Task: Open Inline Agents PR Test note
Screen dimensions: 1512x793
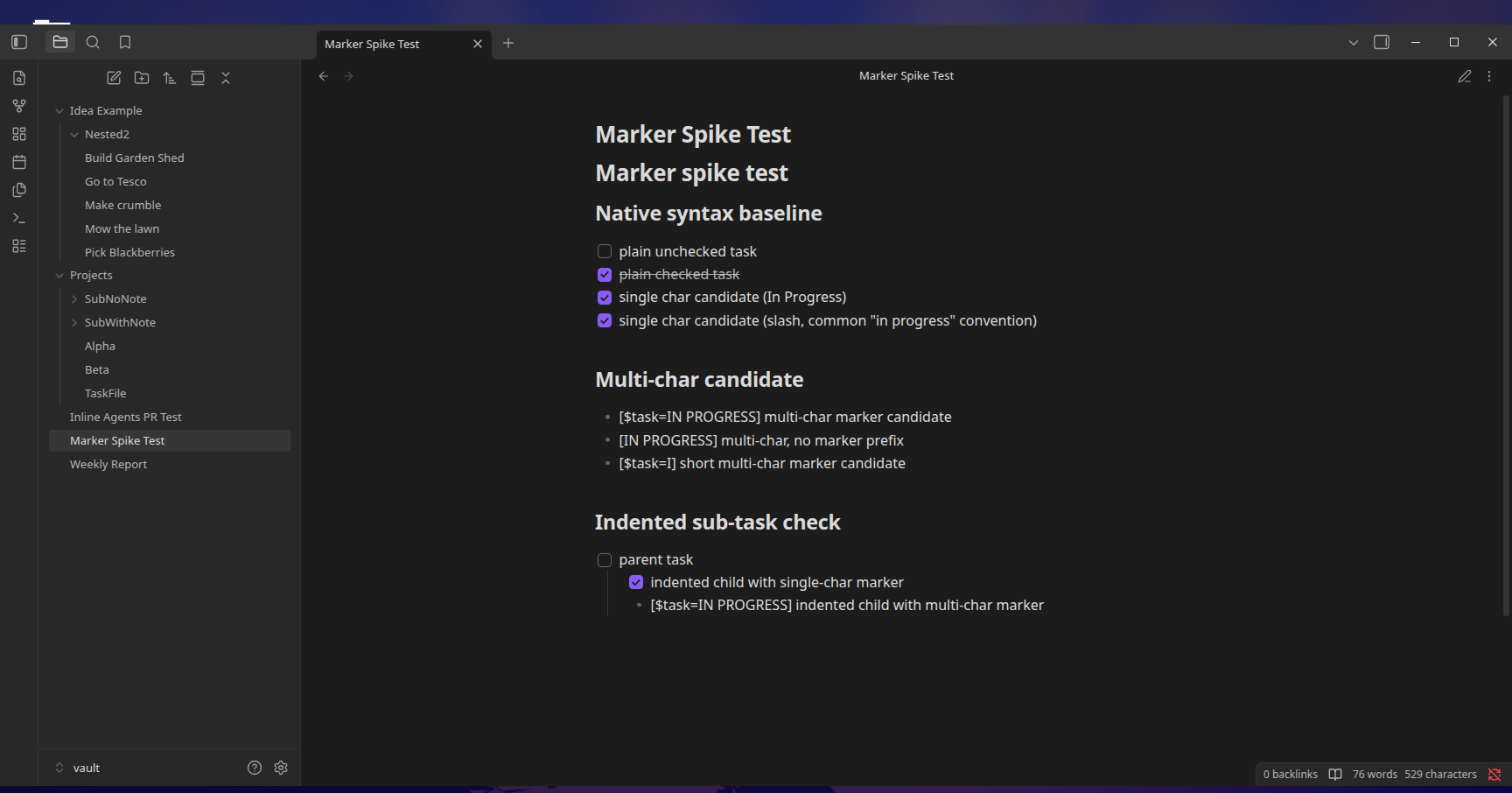Action: [x=126, y=417]
